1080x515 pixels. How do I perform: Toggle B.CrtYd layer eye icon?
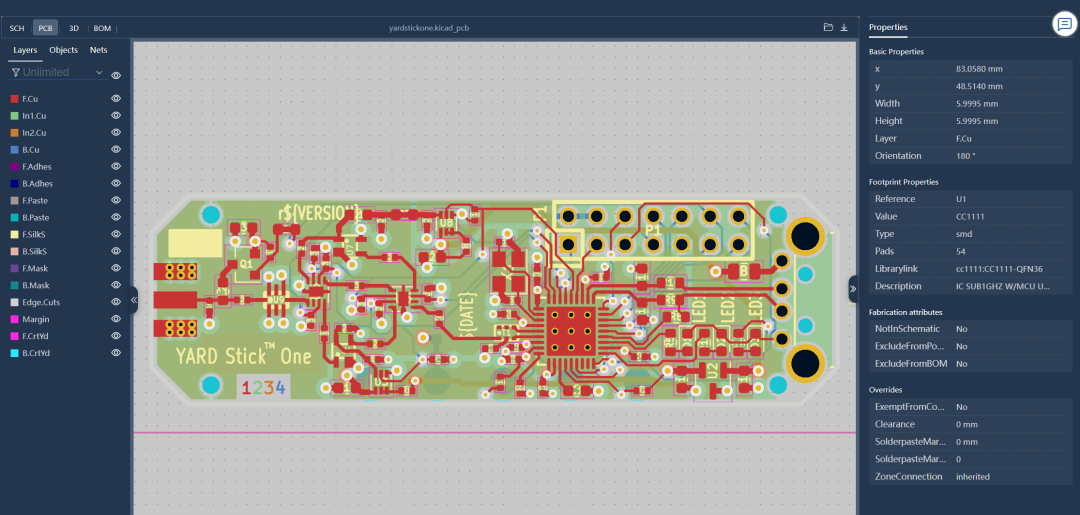[x=116, y=353]
